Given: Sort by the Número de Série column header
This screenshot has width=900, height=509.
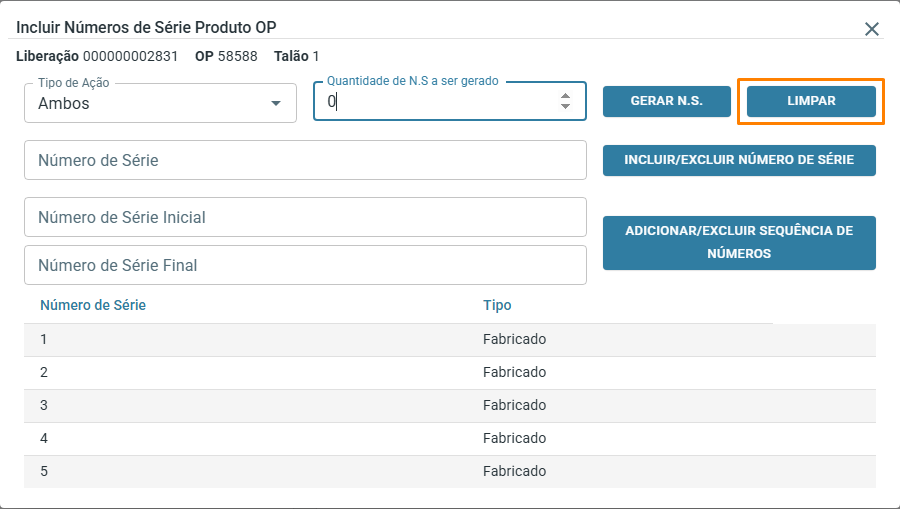Looking at the screenshot, I should pyautogui.click(x=93, y=305).
